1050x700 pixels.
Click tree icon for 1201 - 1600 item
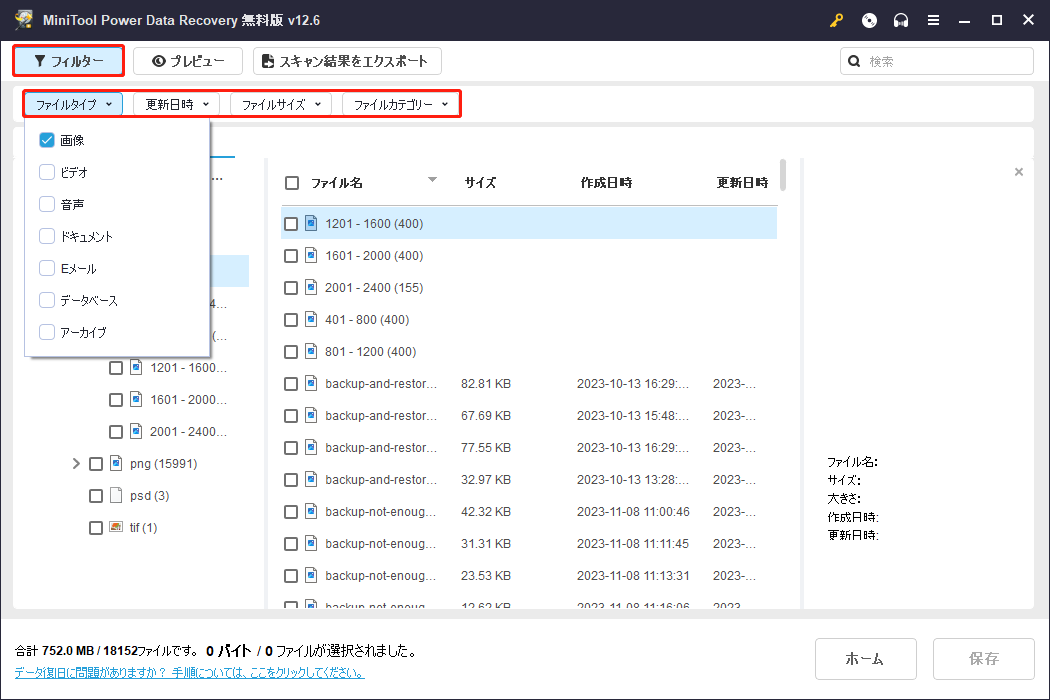tap(136, 367)
